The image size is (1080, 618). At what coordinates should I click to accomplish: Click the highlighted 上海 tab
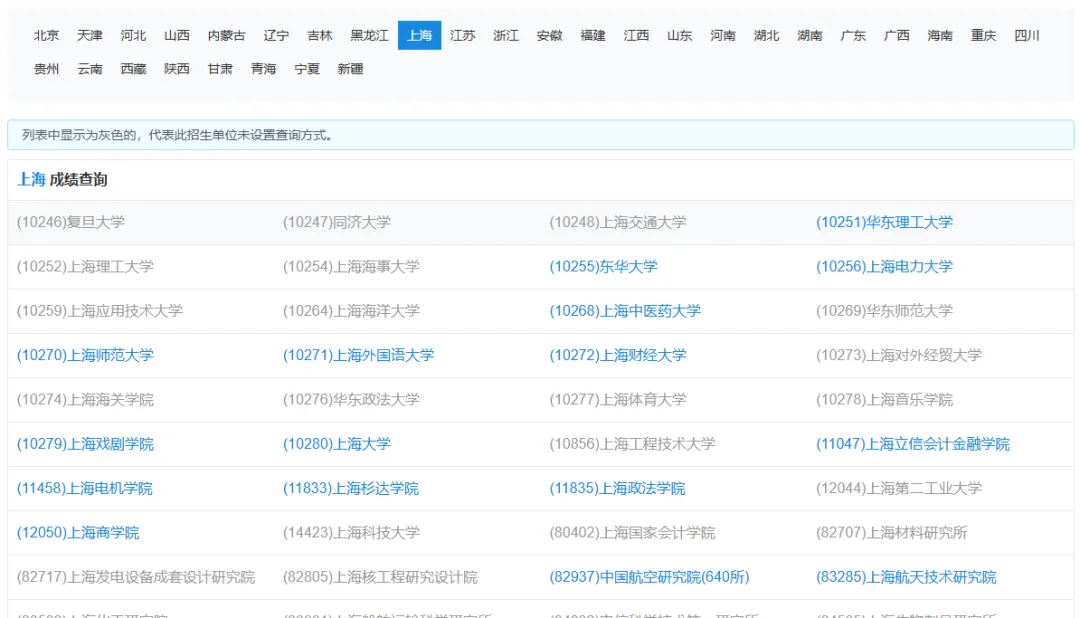click(419, 35)
